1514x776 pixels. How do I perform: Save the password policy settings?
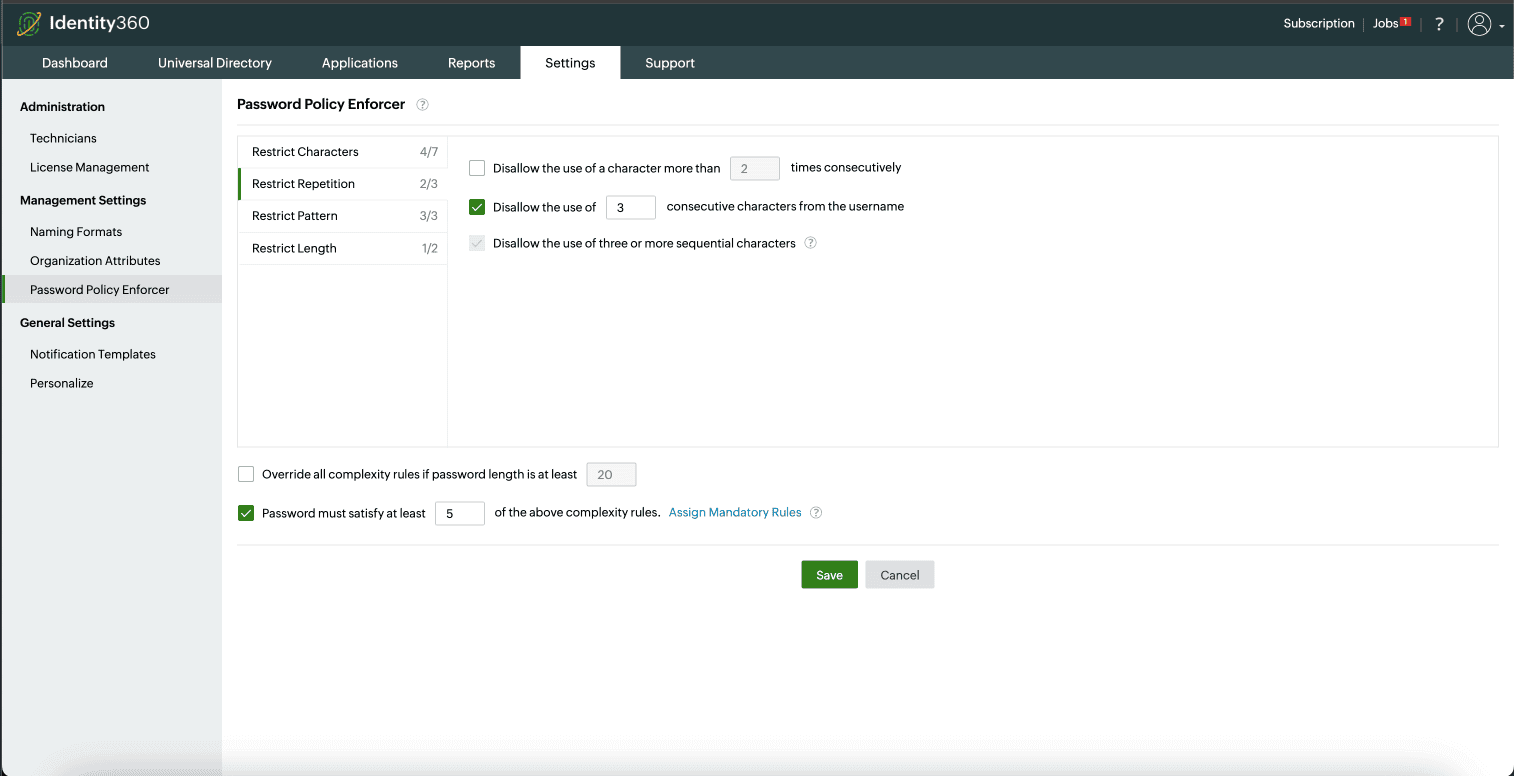tap(829, 575)
